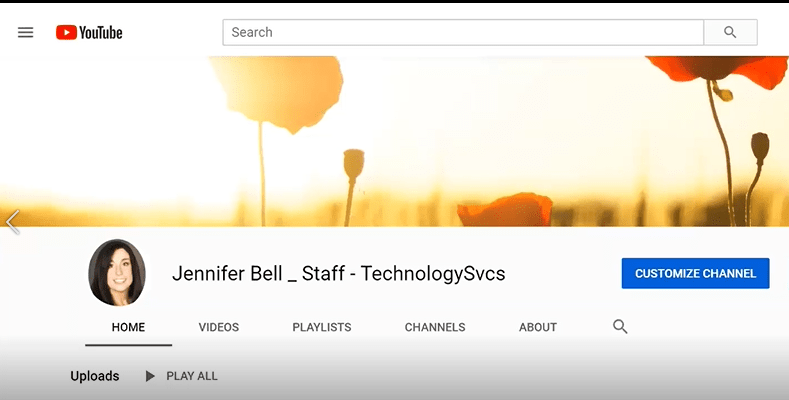Click the channel search magnifier icon
Viewport: 789px width, 400px height.
[x=620, y=327]
